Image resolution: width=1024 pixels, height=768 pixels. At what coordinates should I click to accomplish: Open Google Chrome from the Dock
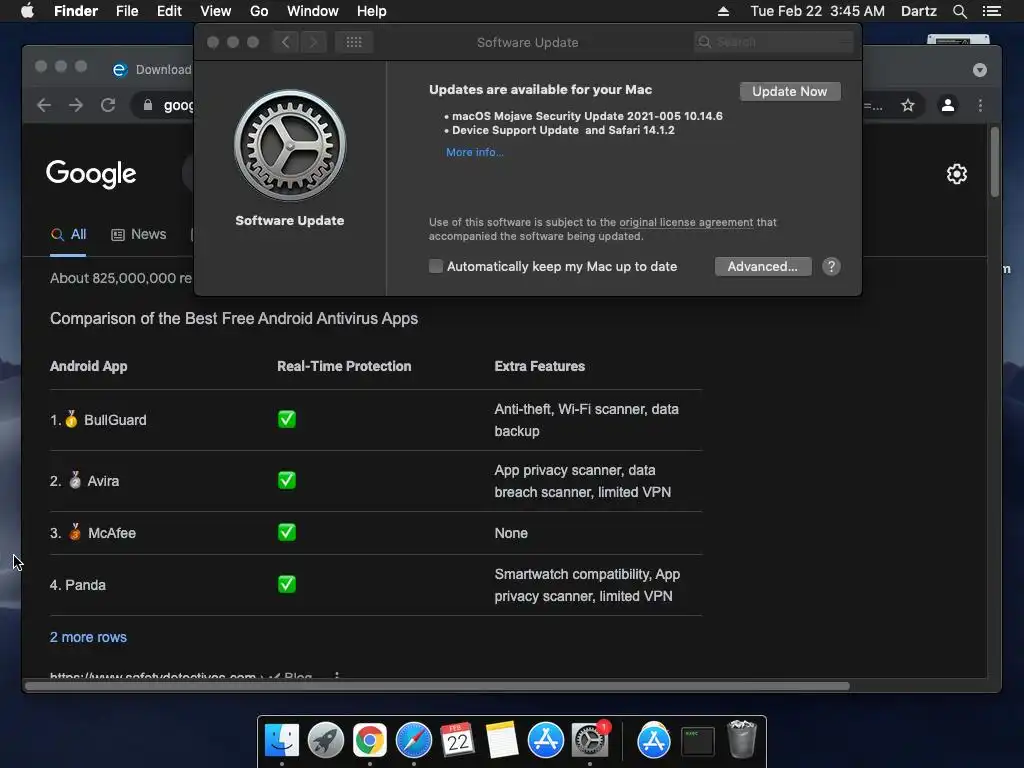click(x=370, y=740)
